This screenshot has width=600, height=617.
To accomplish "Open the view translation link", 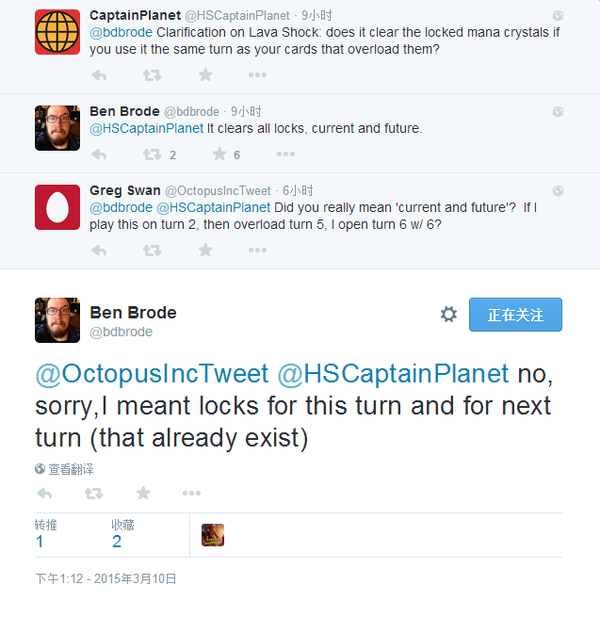I will [70, 468].
